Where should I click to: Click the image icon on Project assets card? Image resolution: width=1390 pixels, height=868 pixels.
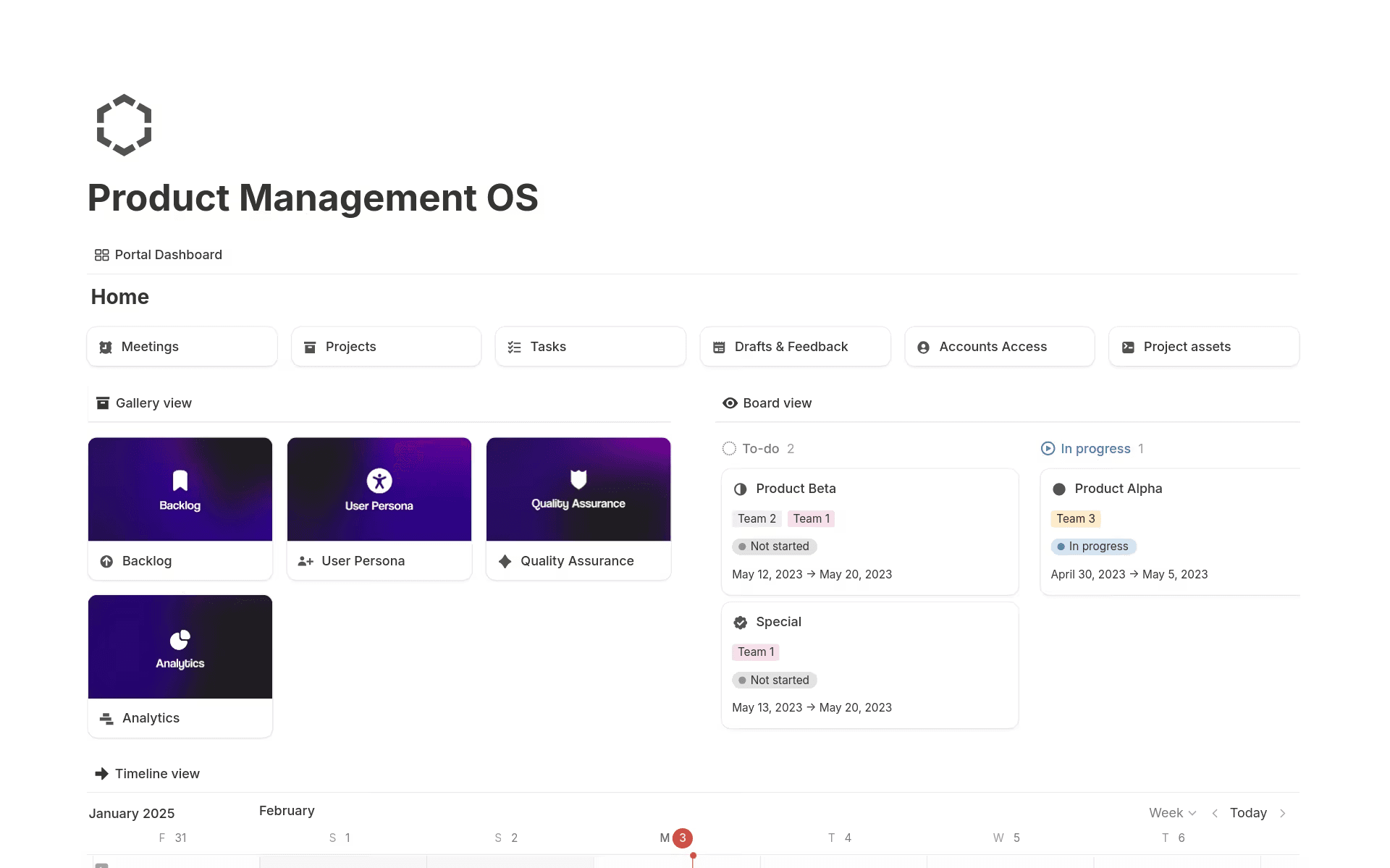pos(1128,347)
